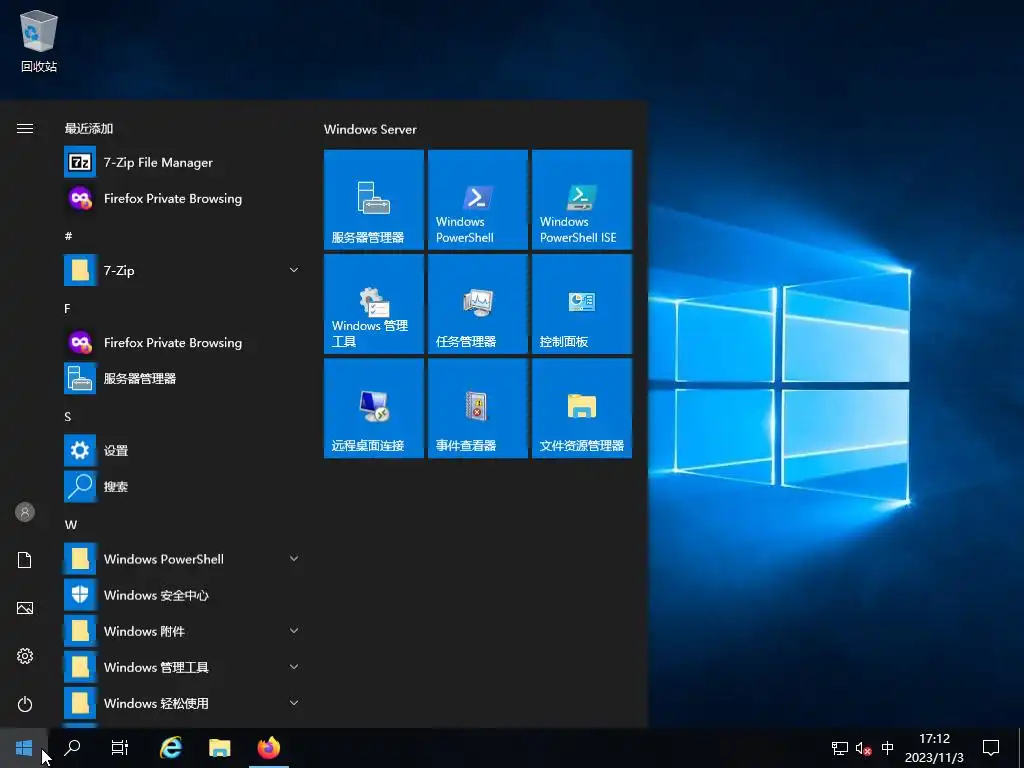The image size is (1024, 768).
Task: Open Firefox Private Browsing under letter F
Action: (x=182, y=343)
